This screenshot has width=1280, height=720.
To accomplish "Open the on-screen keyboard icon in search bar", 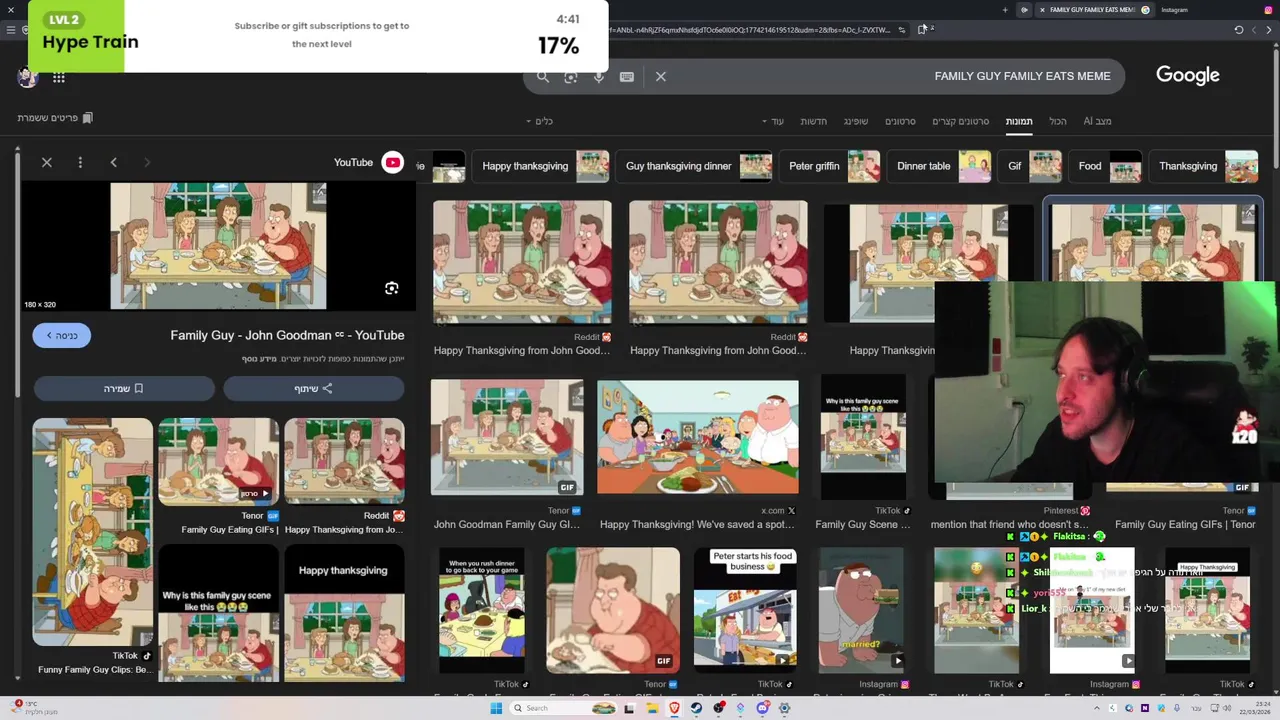I will pyautogui.click(x=627, y=76).
